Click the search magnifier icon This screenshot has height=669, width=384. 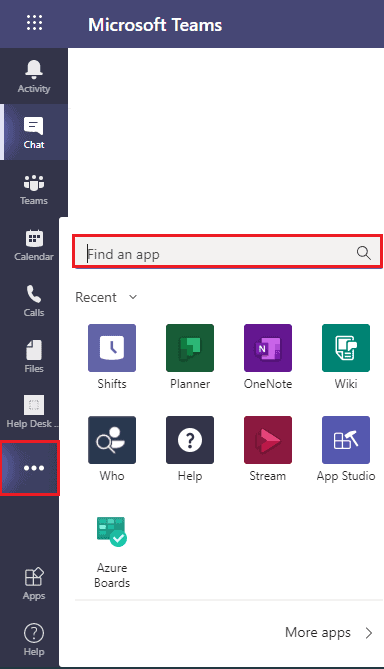364,253
